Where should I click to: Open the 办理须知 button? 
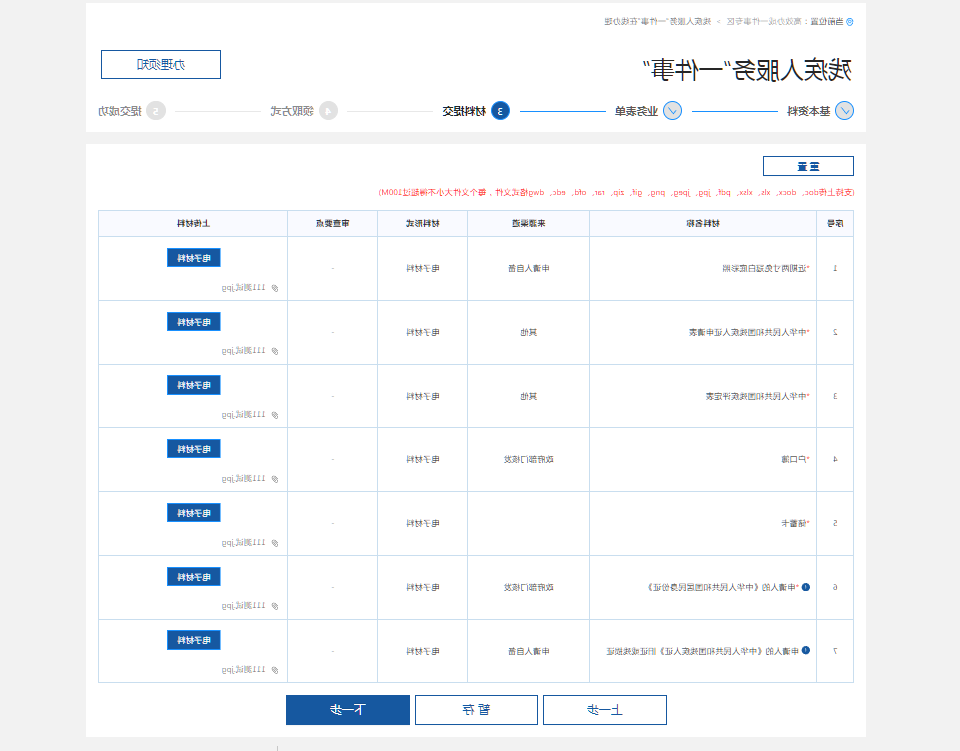tap(160, 64)
